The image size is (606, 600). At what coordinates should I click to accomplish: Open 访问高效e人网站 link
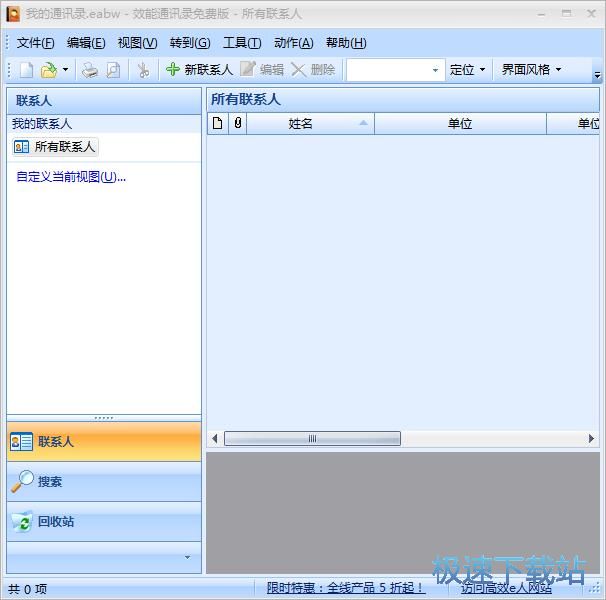click(x=506, y=588)
